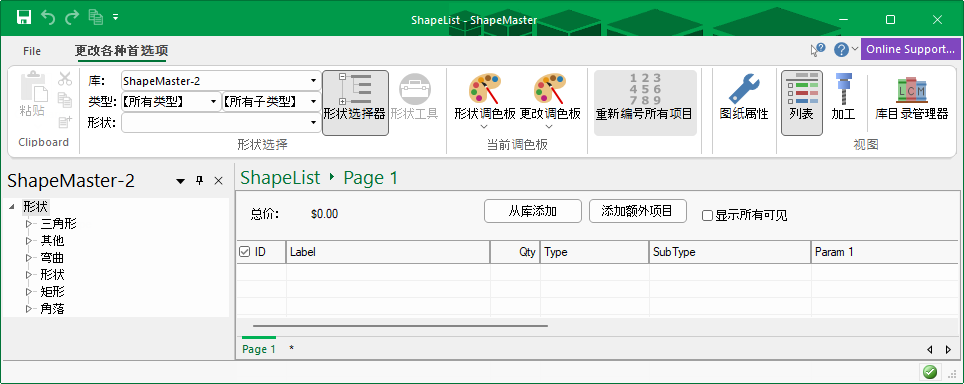Click the ShapeList breadcrumb link
The height and width of the screenshot is (384, 964).
coord(280,178)
